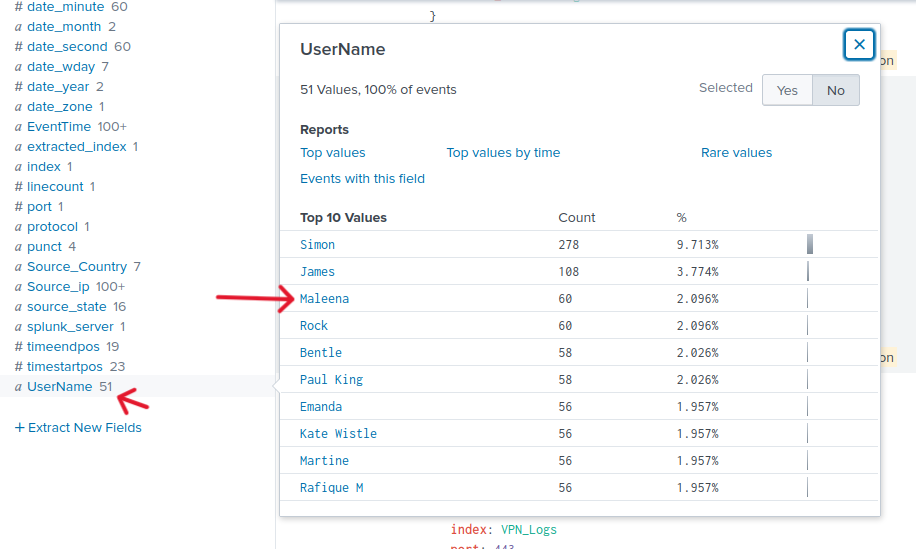This screenshot has height=549, width=916.
Task: Select Maleena from top values
Action: point(324,299)
